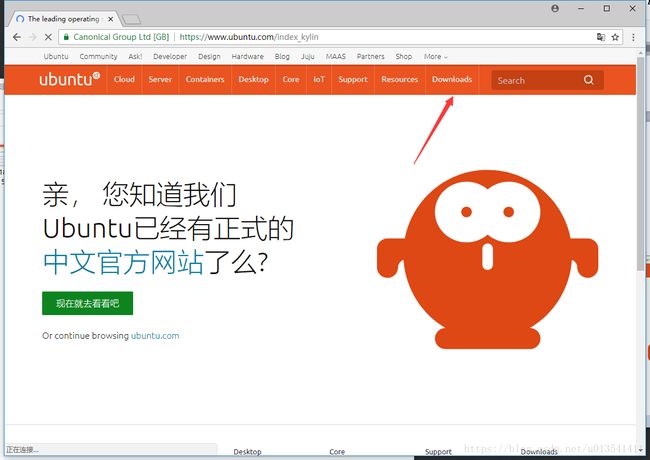This screenshot has width=650, height=460.
Task: Click the green padlock security icon
Action: pos(66,37)
